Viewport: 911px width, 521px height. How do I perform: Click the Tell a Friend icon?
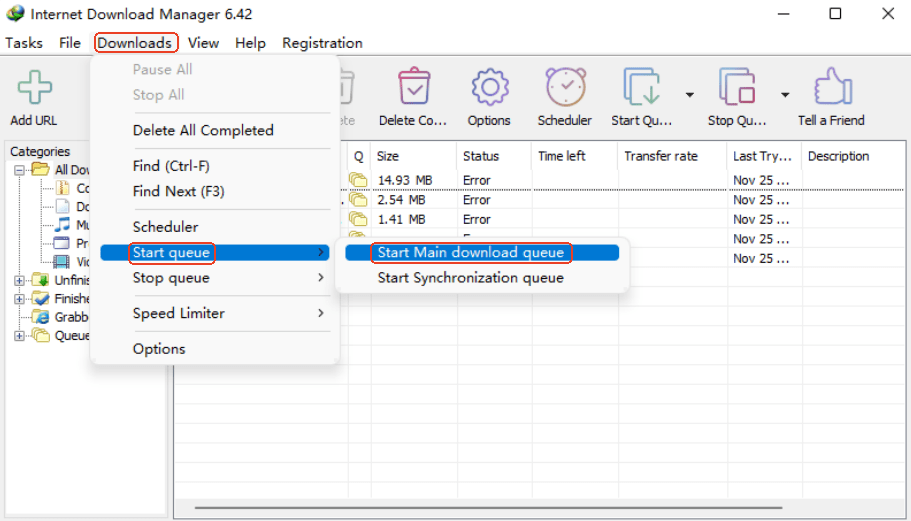tap(831, 88)
